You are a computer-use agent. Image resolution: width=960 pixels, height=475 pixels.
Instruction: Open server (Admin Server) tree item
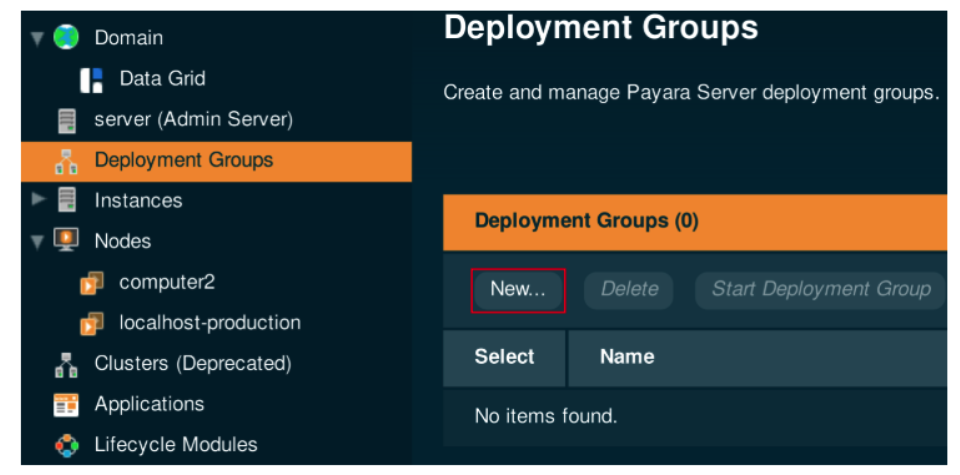(193, 120)
